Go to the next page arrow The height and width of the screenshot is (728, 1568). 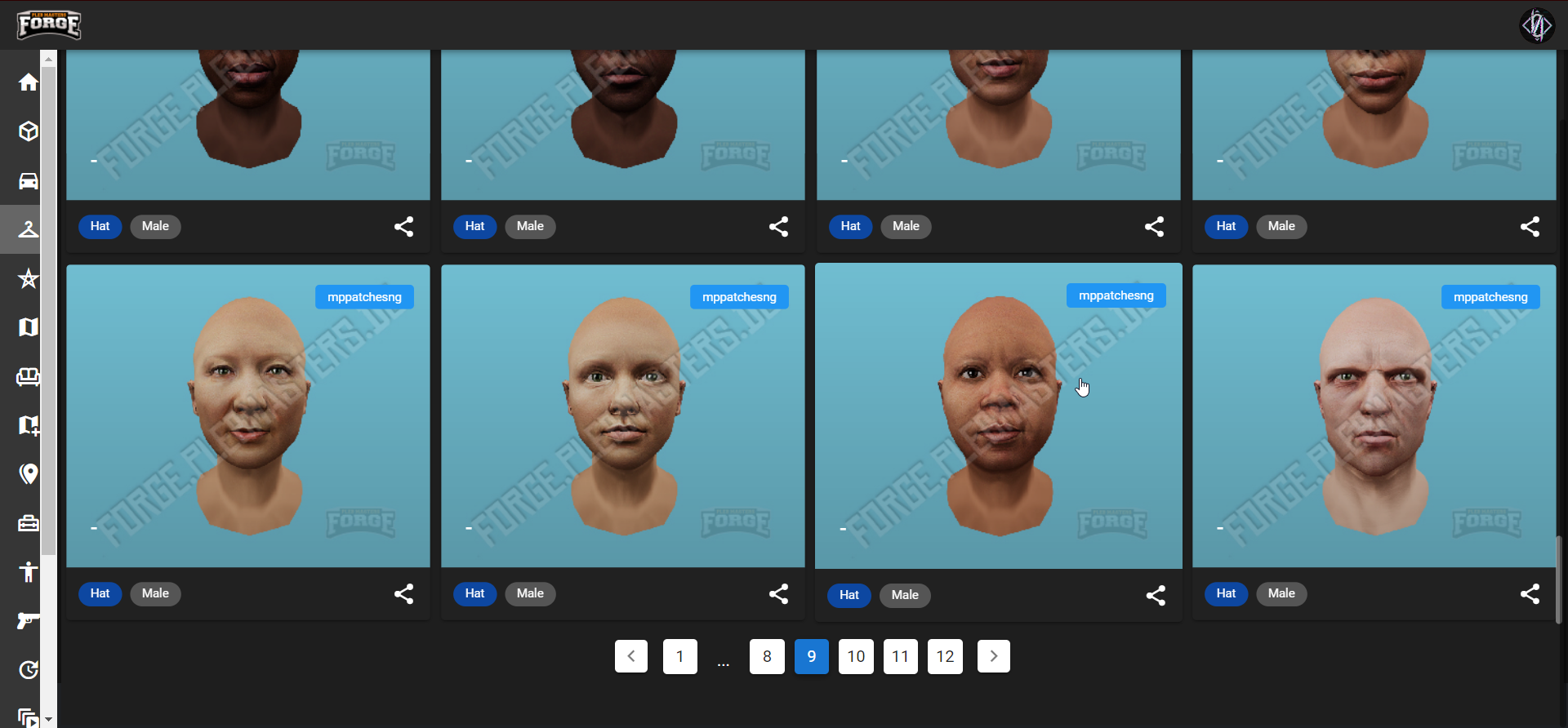pos(993,656)
